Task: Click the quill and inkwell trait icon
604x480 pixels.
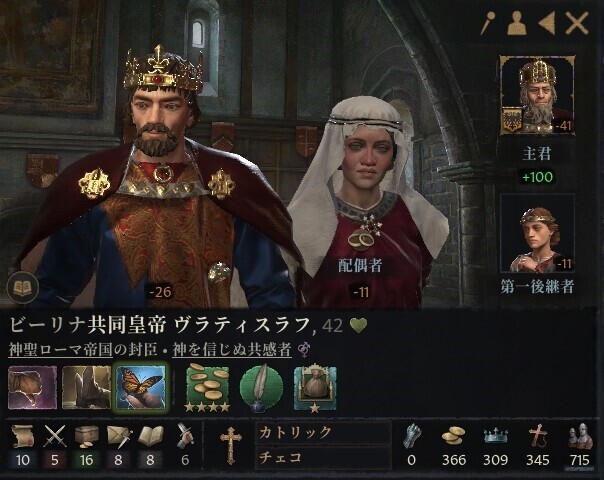Action: tap(262, 388)
